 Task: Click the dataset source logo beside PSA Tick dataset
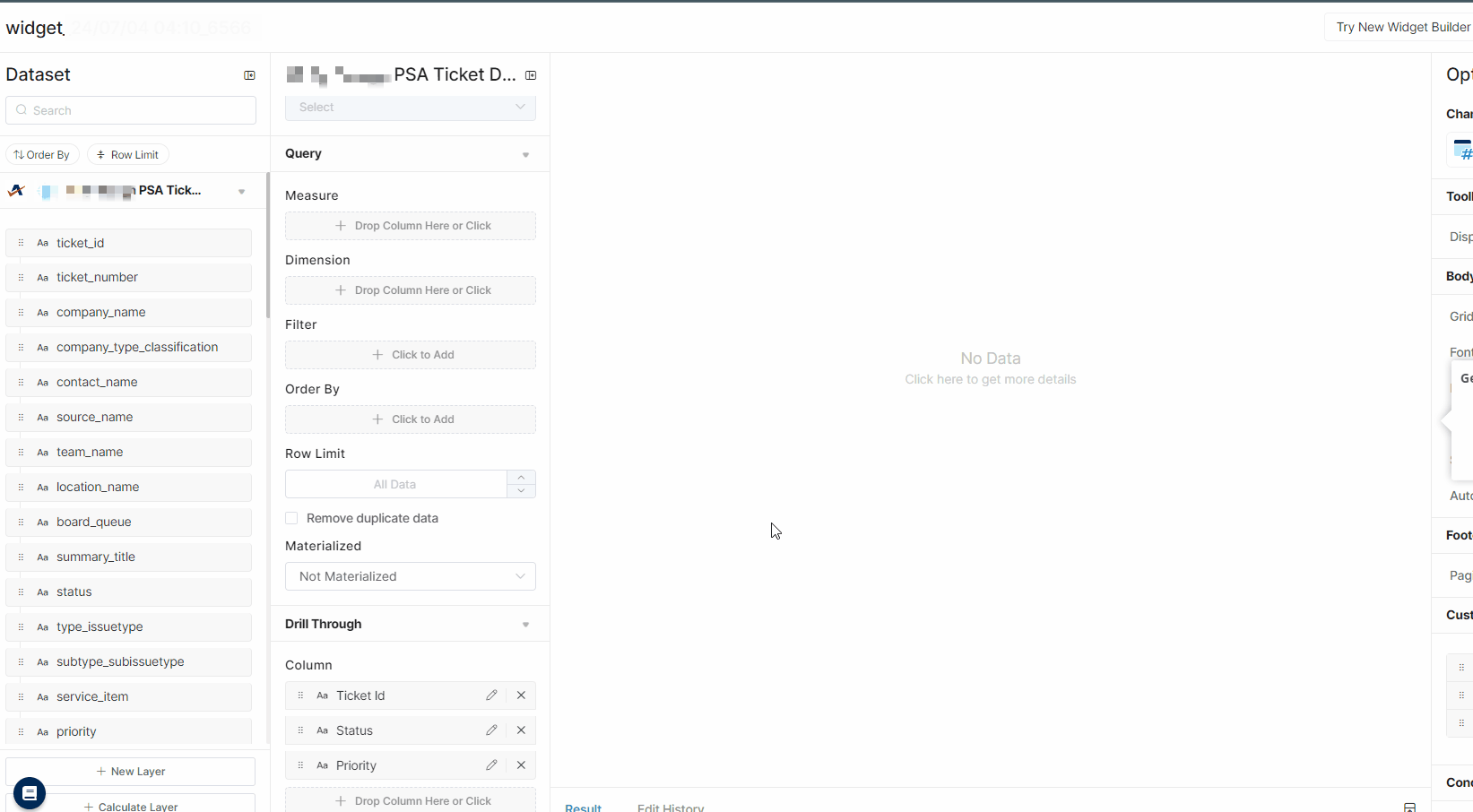[x=15, y=190]
